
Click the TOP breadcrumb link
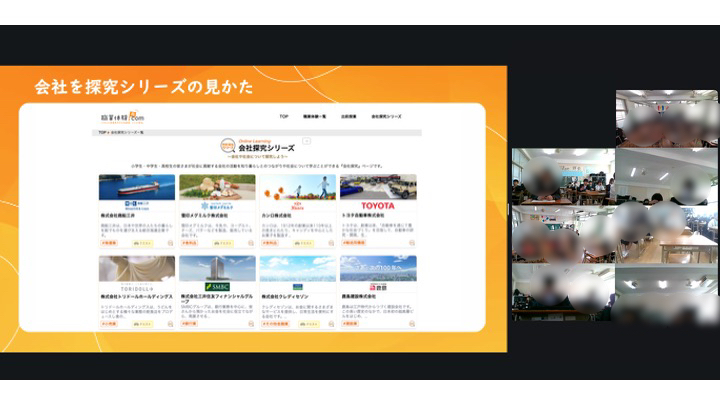(102, 133)
